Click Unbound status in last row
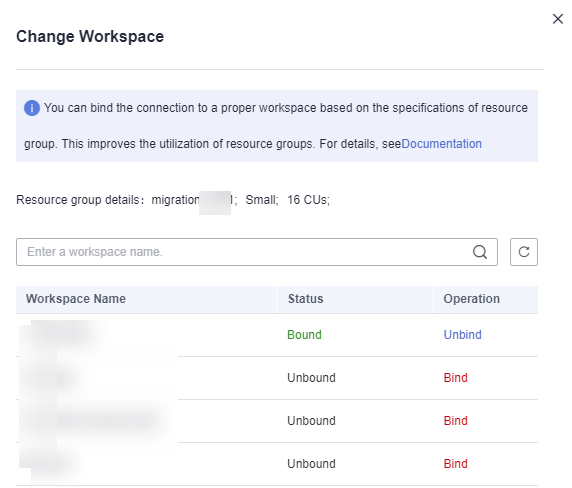 coord(311,464)
